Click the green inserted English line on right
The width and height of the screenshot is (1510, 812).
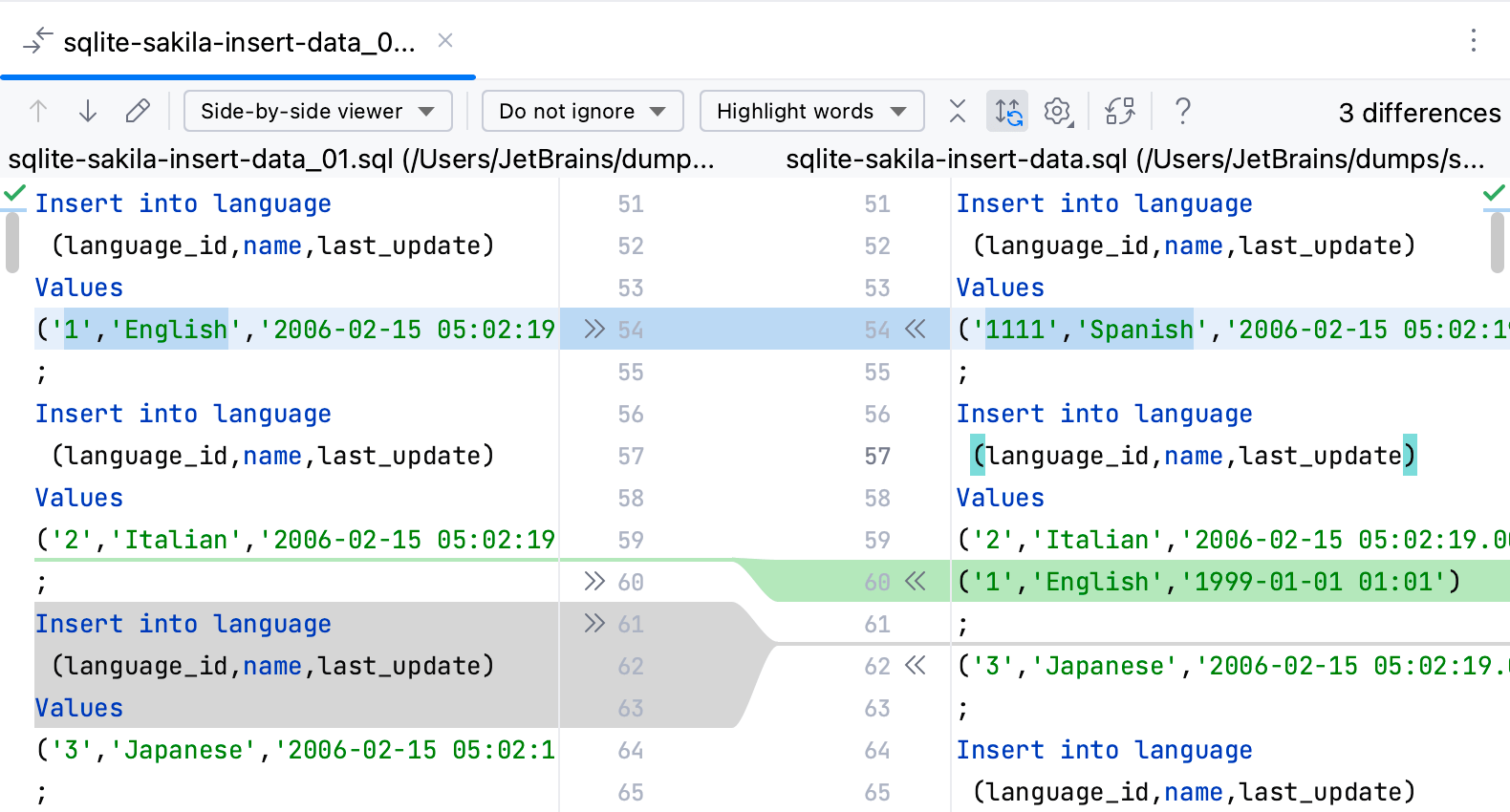pyautogui.click(x=1208, y=582)
